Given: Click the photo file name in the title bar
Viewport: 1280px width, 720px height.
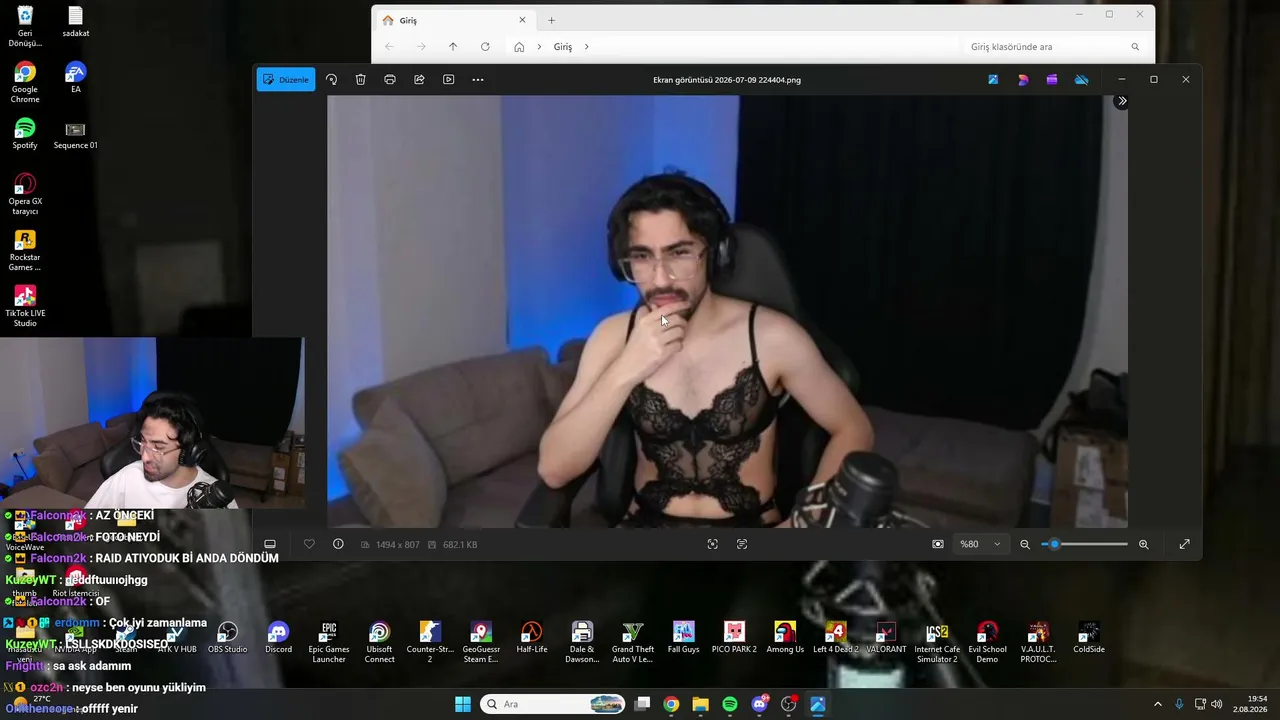Looking at the screenshot, I should (727, 80).
